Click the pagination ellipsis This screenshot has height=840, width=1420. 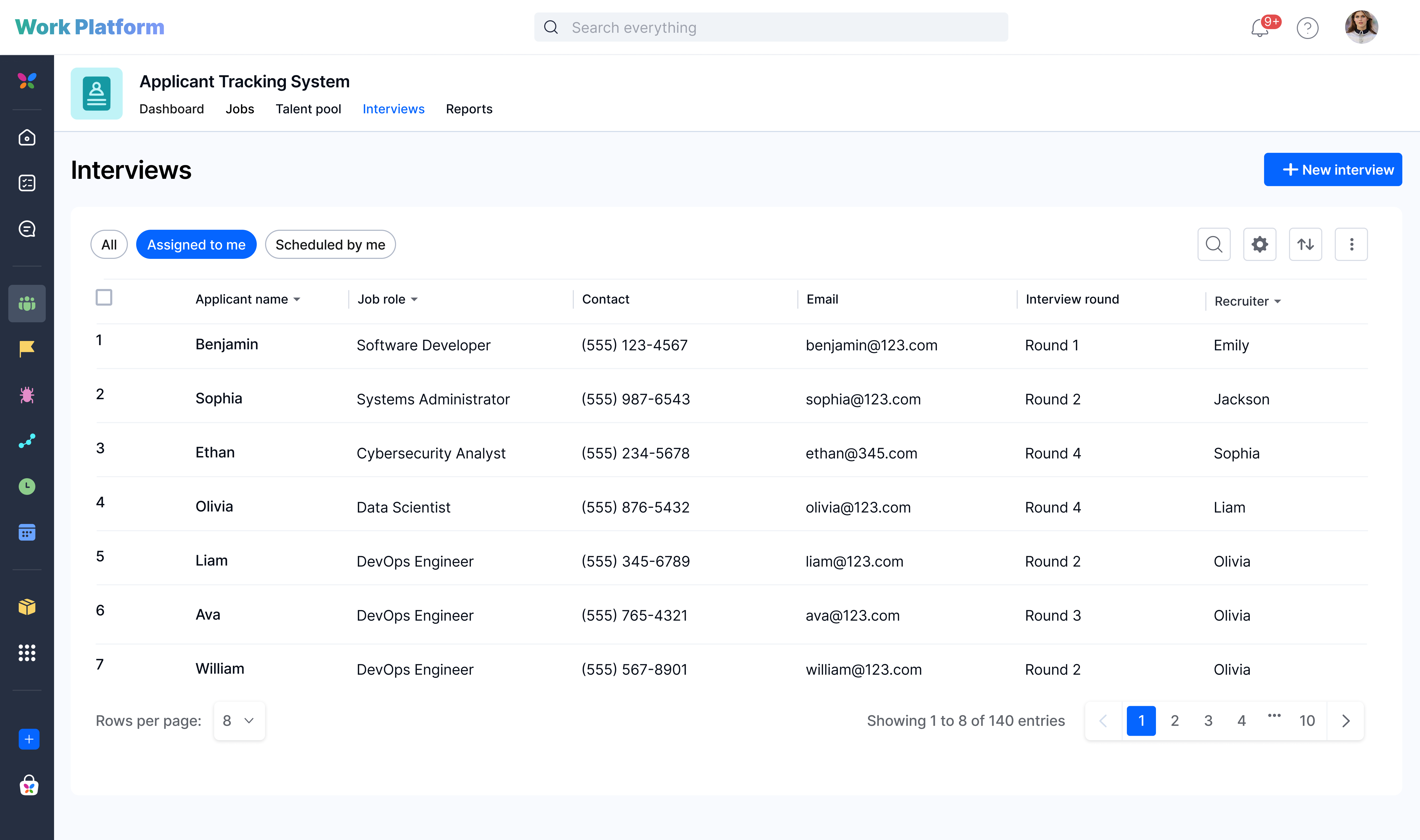(x=1274, y=716)
